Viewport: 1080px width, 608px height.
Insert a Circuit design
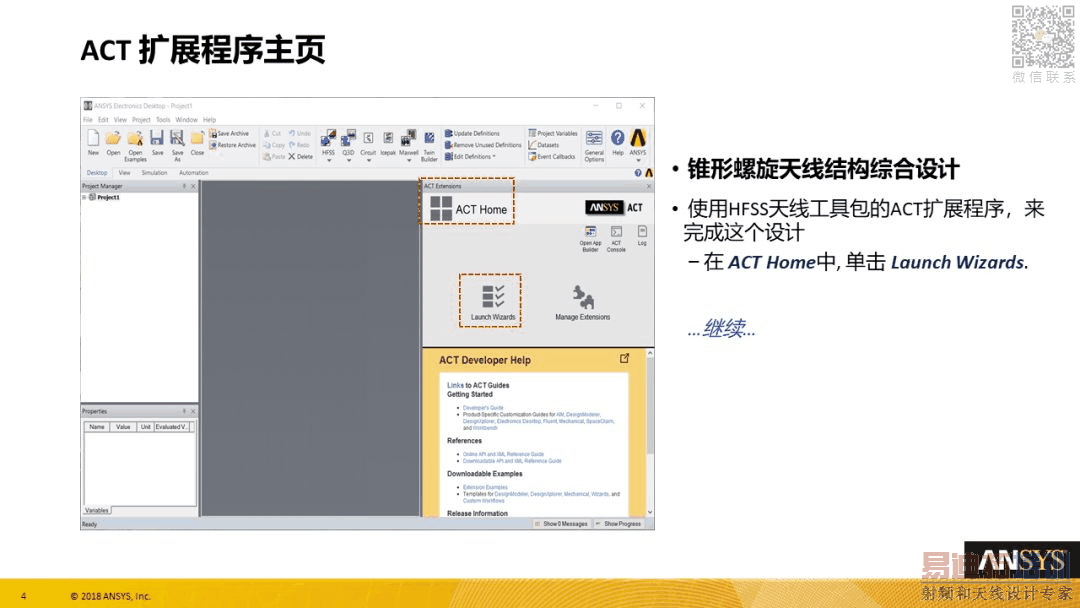[368, 142]
